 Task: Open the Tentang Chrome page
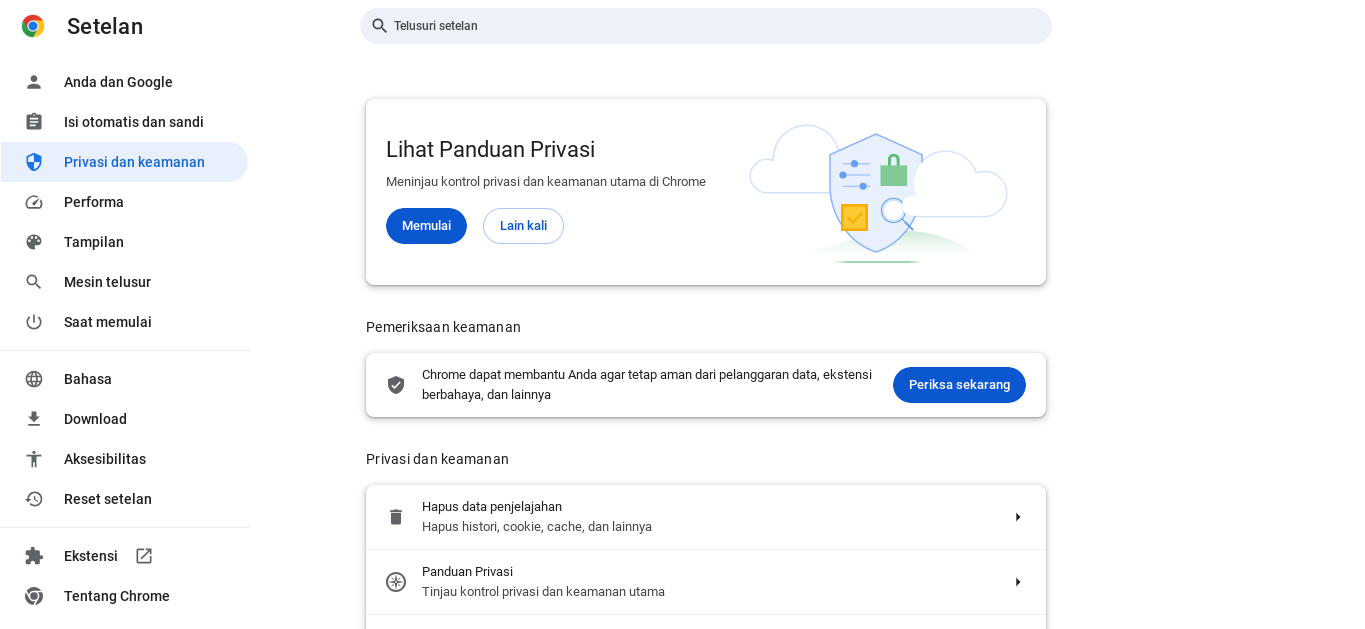[124, 596]
